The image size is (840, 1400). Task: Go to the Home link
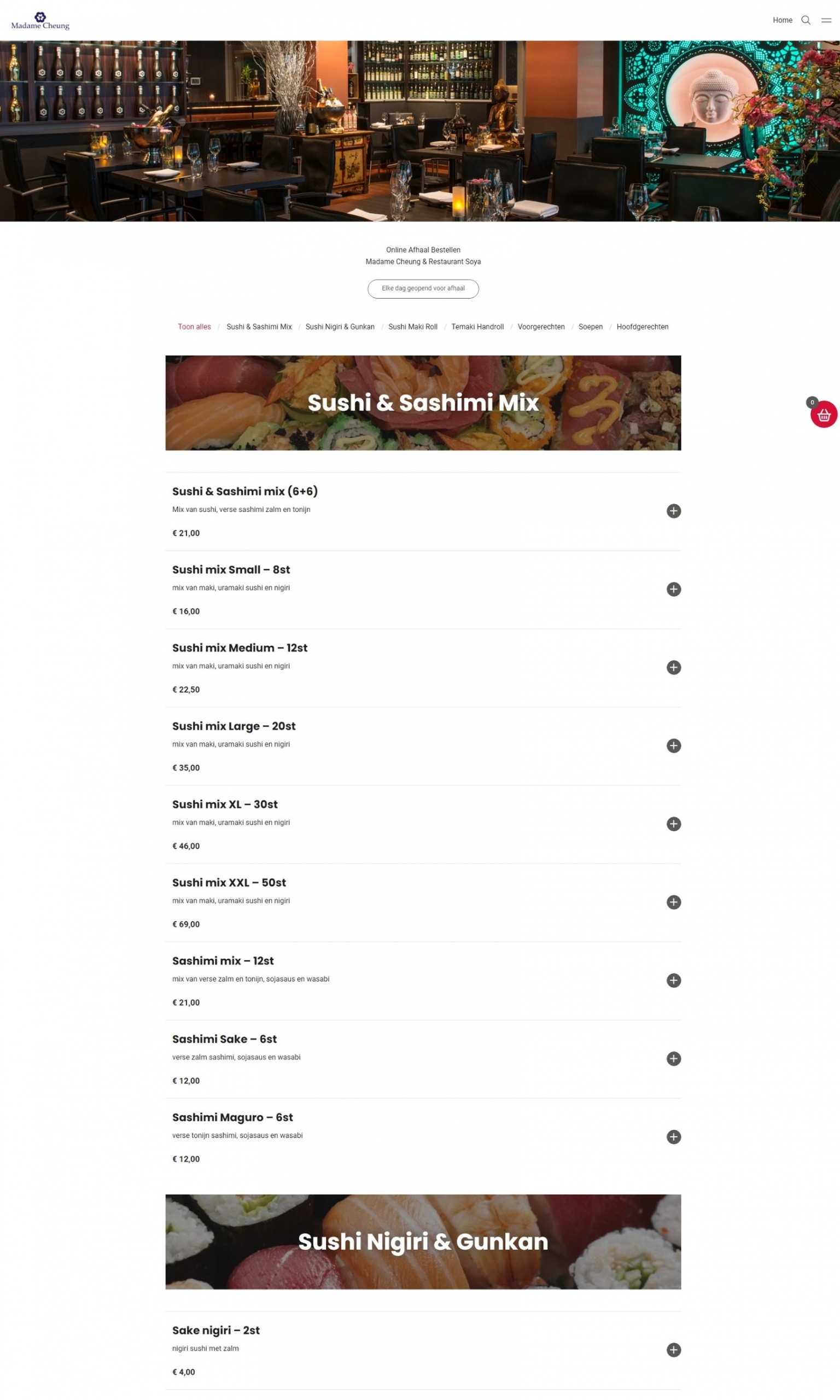click(x=782, y=20)
